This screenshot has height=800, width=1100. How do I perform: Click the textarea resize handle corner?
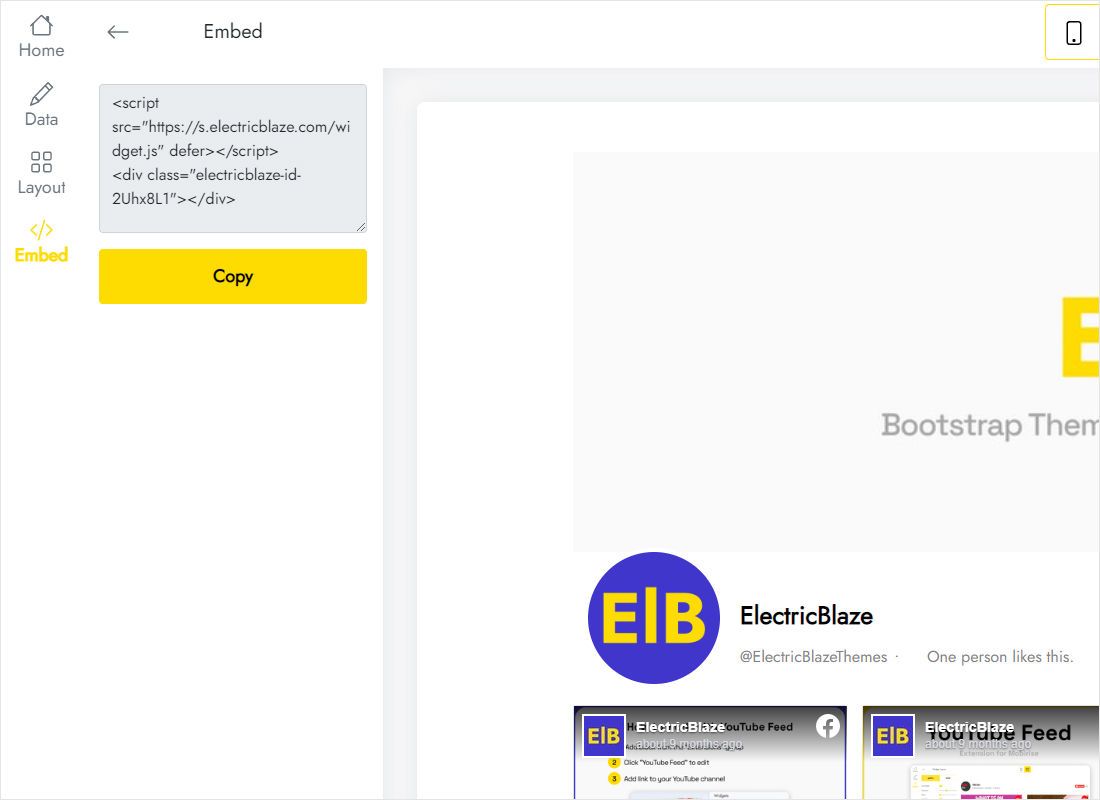(x=361, y=227)
